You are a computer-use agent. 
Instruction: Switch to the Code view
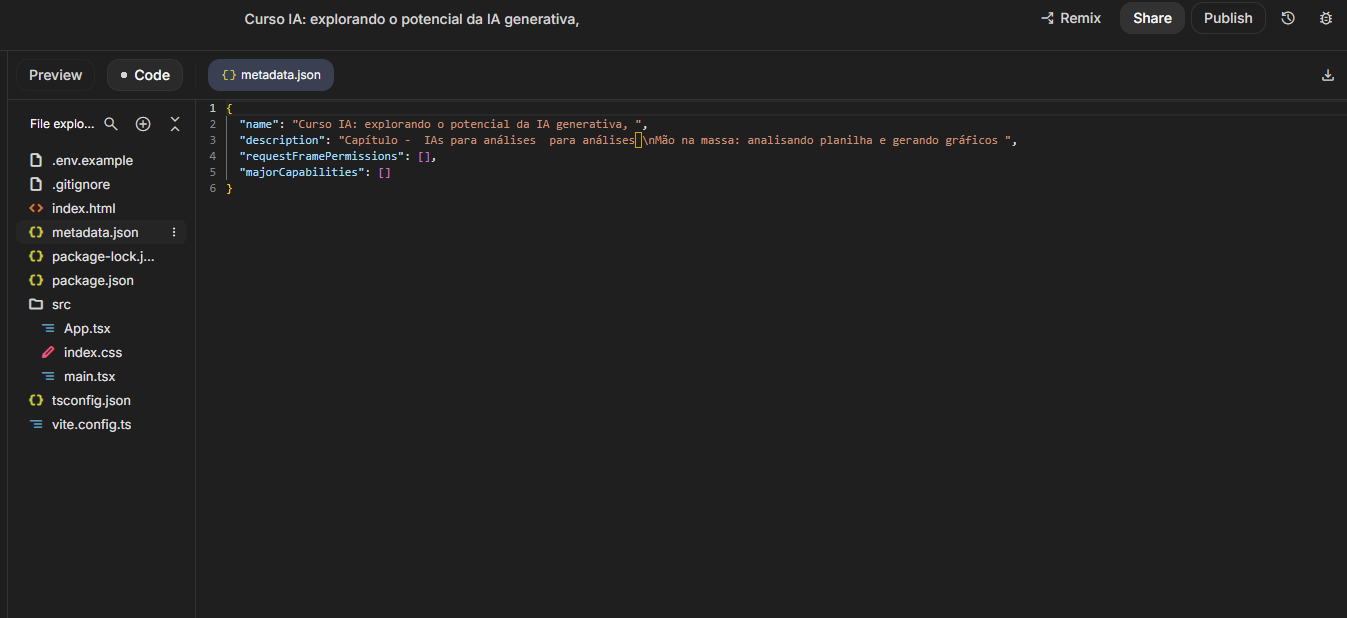tap(145, 75)
